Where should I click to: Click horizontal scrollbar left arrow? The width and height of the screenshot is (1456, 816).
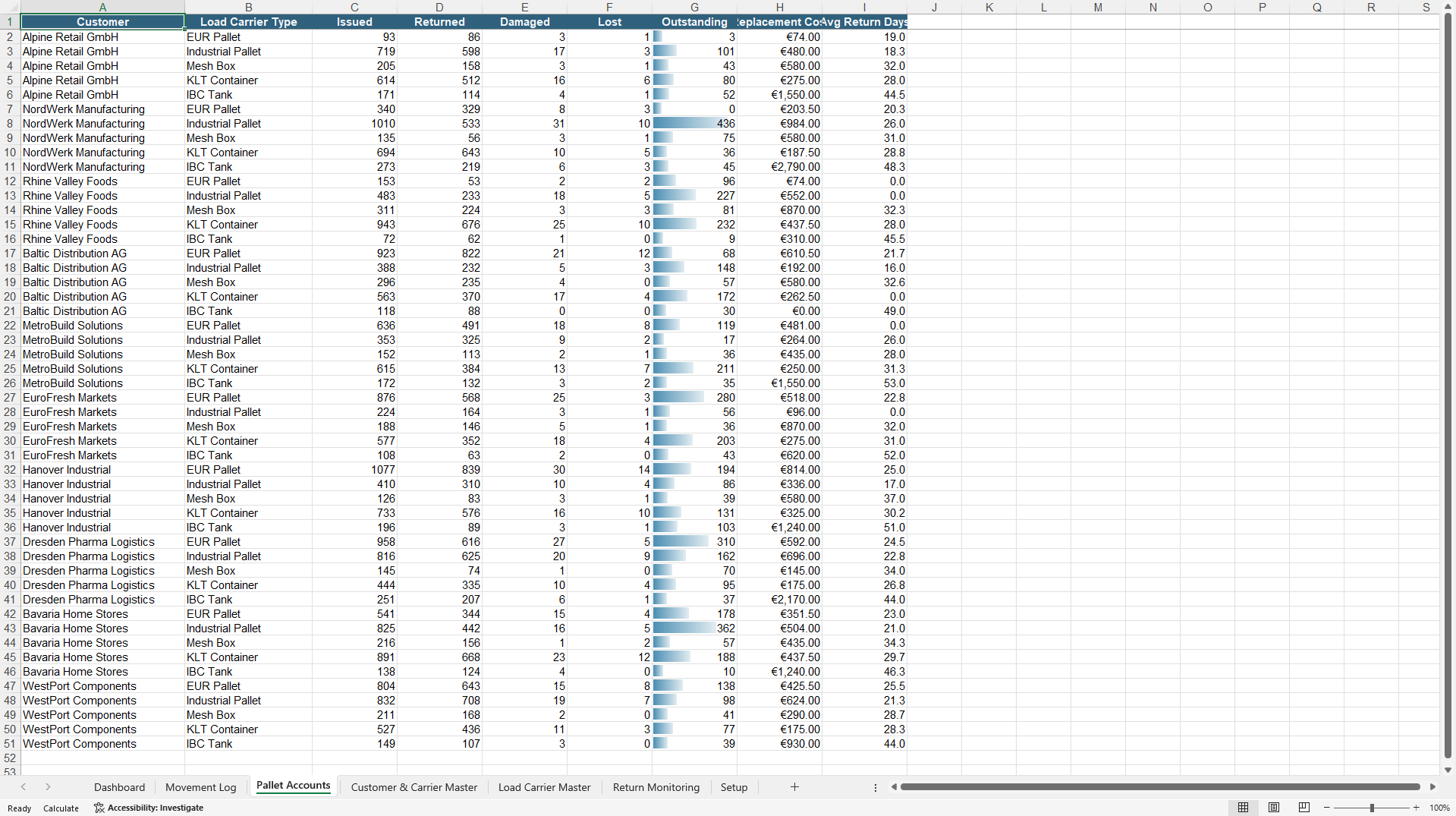[x=894, y=787]
